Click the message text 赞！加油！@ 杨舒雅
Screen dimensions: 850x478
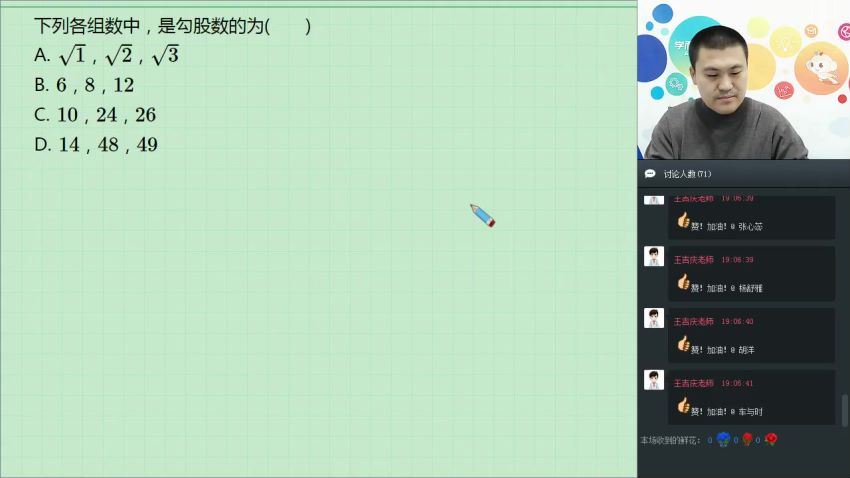tap(726, 289)
